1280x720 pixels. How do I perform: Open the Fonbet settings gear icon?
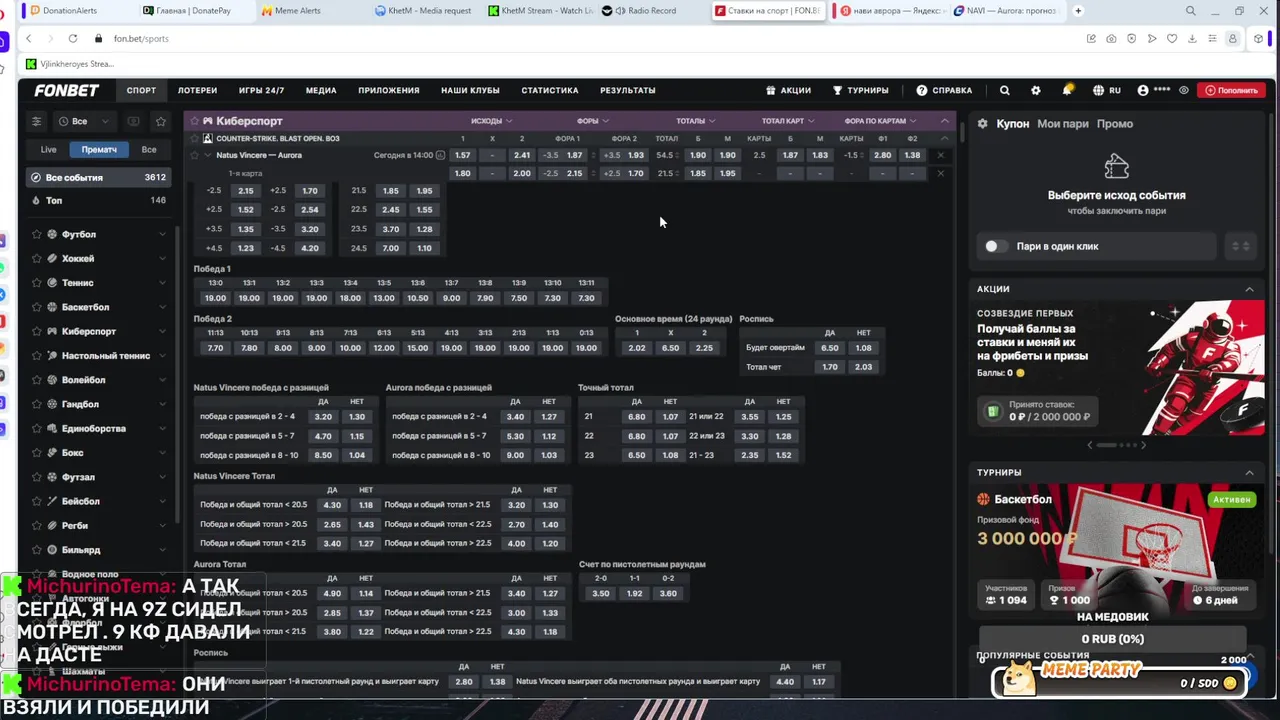click(1036, 90)
